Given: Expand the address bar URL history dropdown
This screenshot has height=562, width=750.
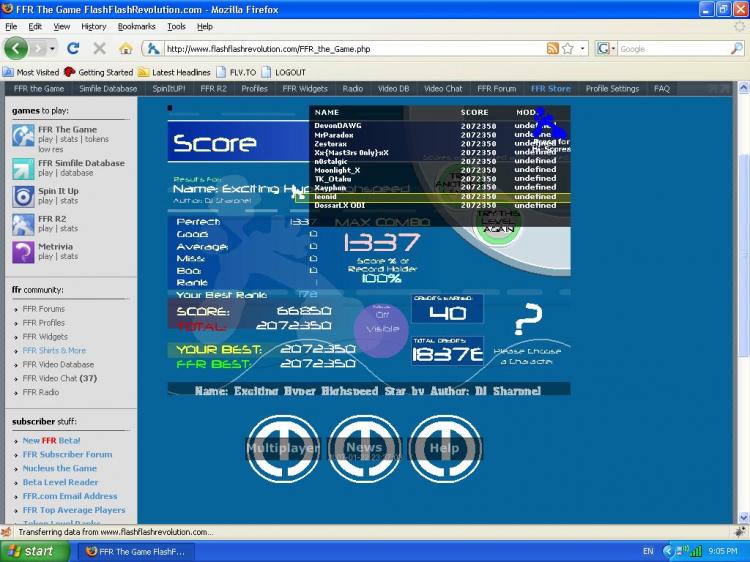Looking at the screenshot, I should pos(582,48).
